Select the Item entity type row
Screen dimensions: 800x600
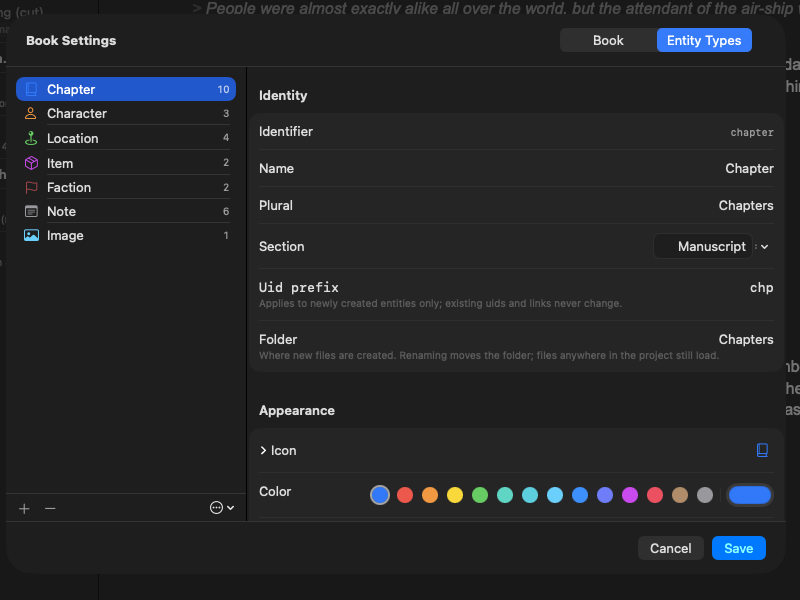click(x=126, y=163)
